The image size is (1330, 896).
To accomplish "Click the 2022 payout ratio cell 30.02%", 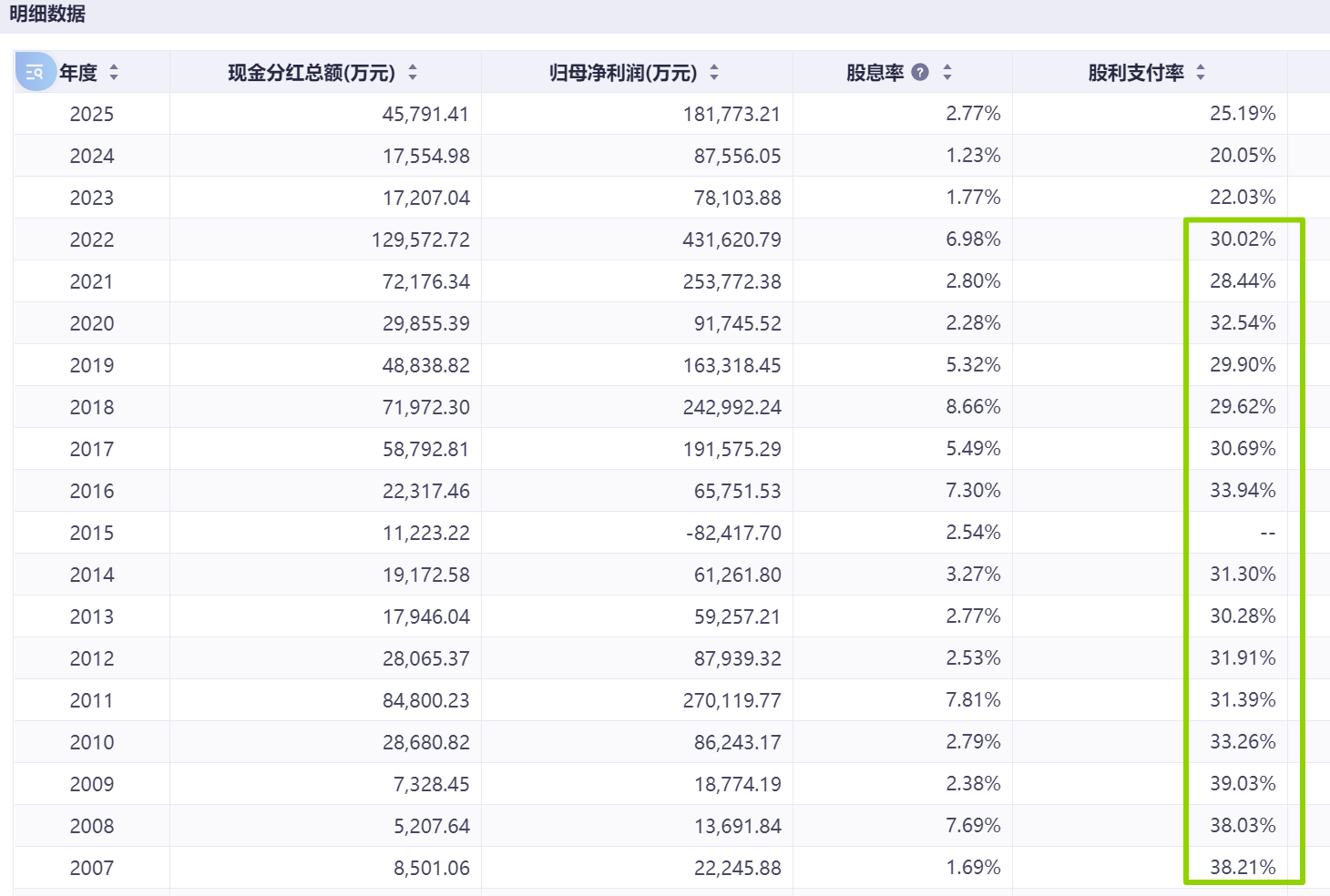I will (x=1243, y=239).
